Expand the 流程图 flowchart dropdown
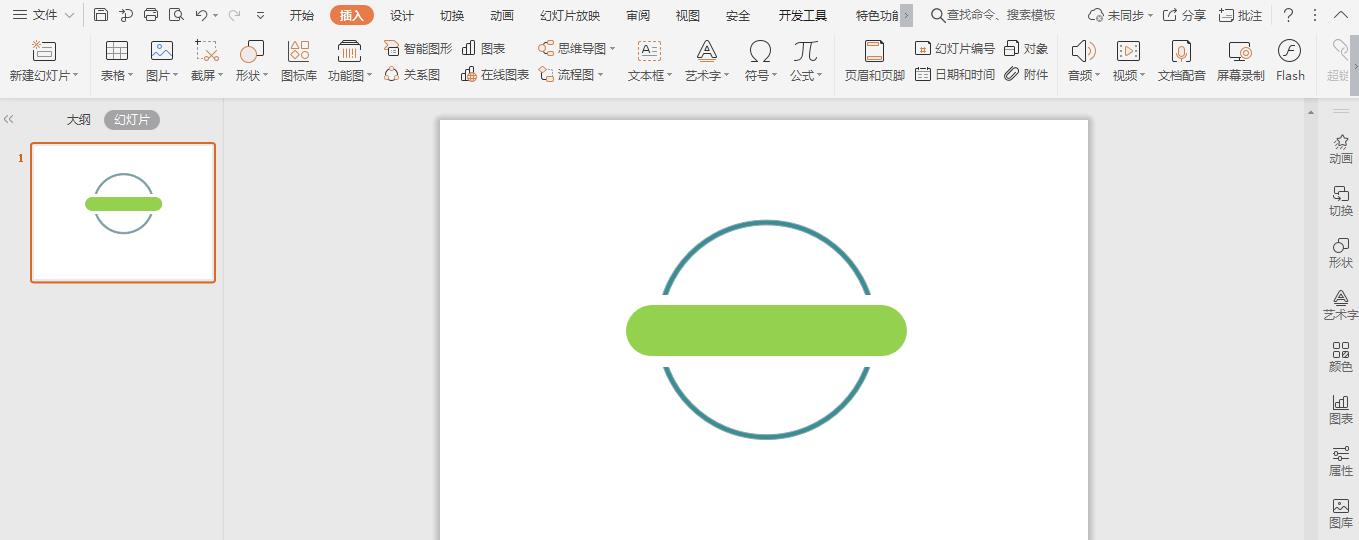 (600, 75)
